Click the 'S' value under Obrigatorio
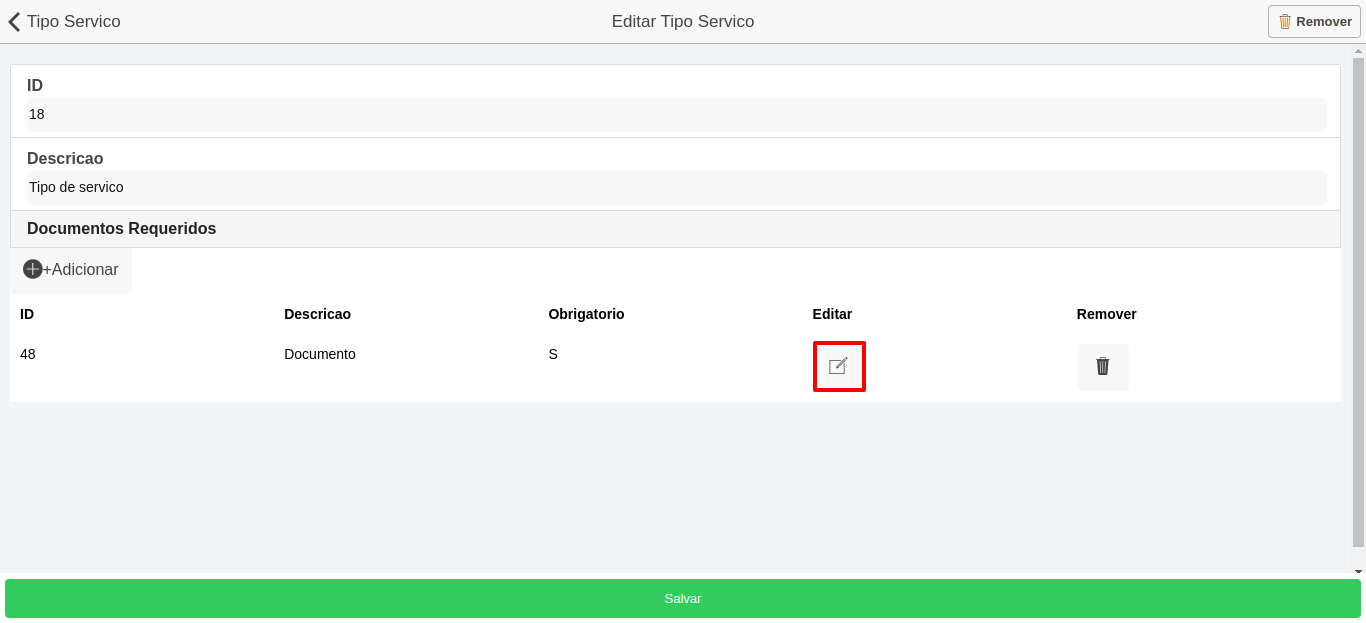Image resolution: width=1366 pixels, height=623 pixels. (x=553, y=354)
